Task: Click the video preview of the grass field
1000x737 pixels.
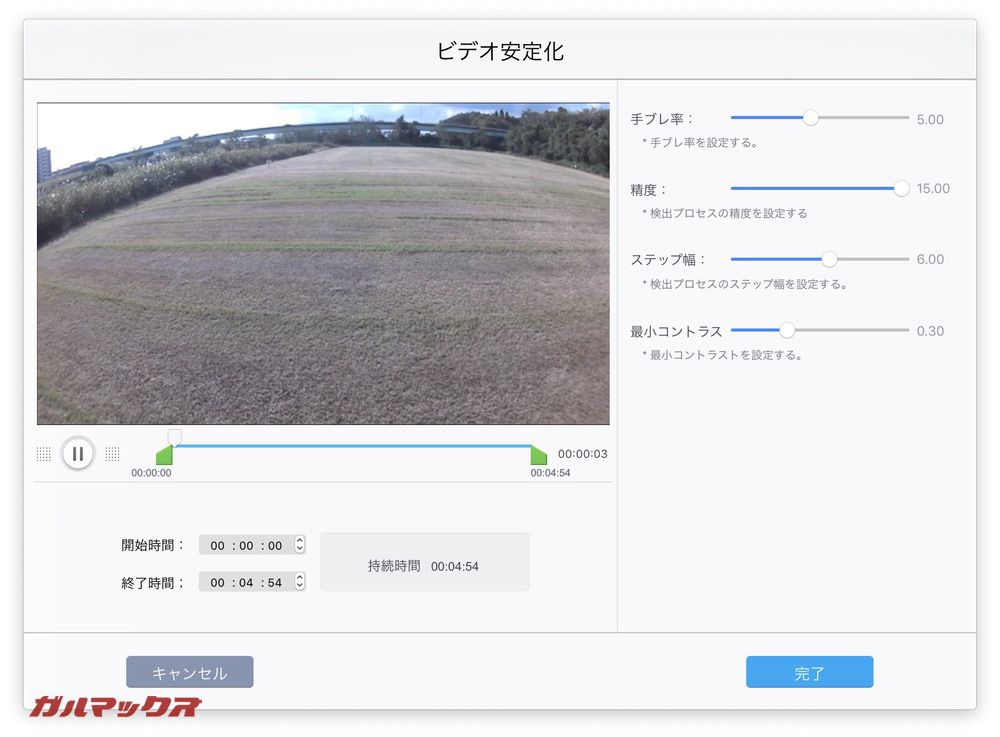Action: 323,264
